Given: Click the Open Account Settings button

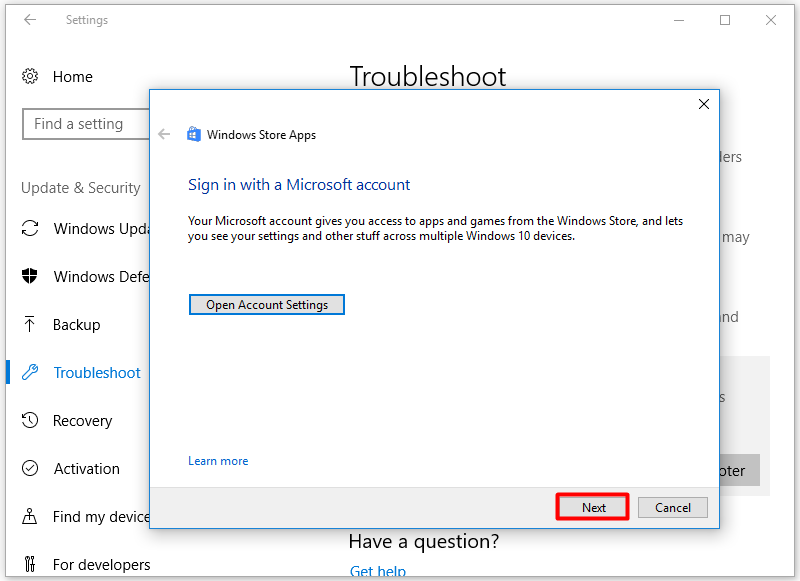Looking at the screenshot, I should pos(267,305).
